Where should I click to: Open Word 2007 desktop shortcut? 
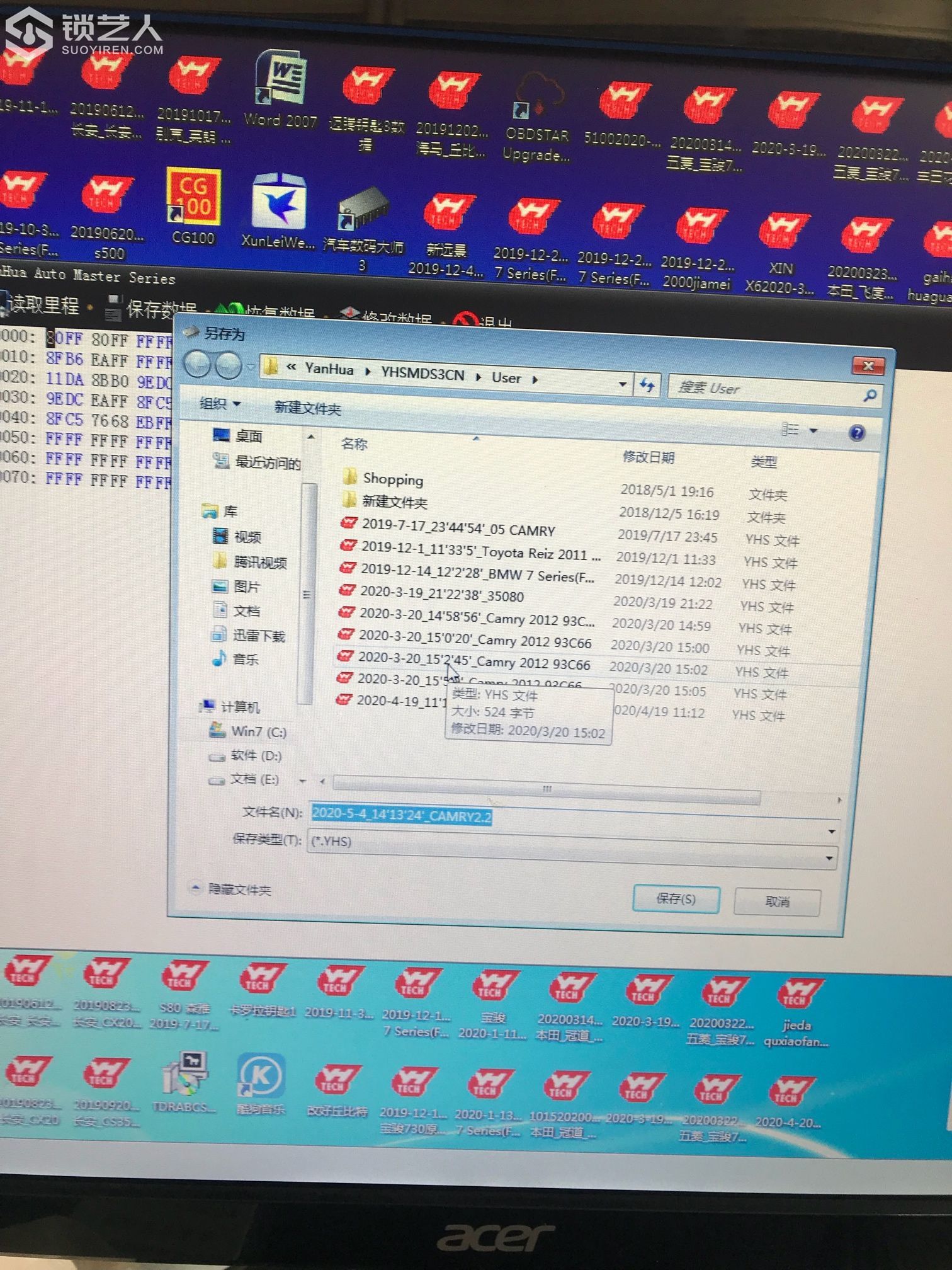click(x=281, y=90)
